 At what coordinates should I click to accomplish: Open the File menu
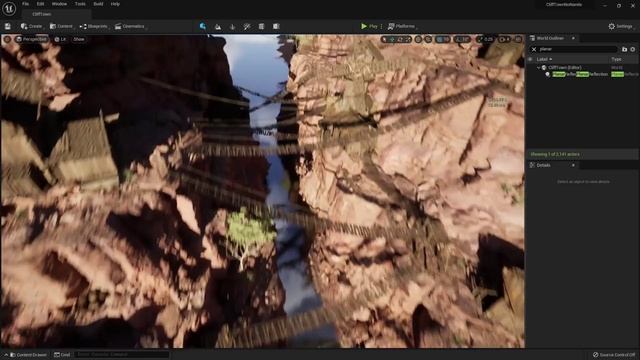coord(25,4)
